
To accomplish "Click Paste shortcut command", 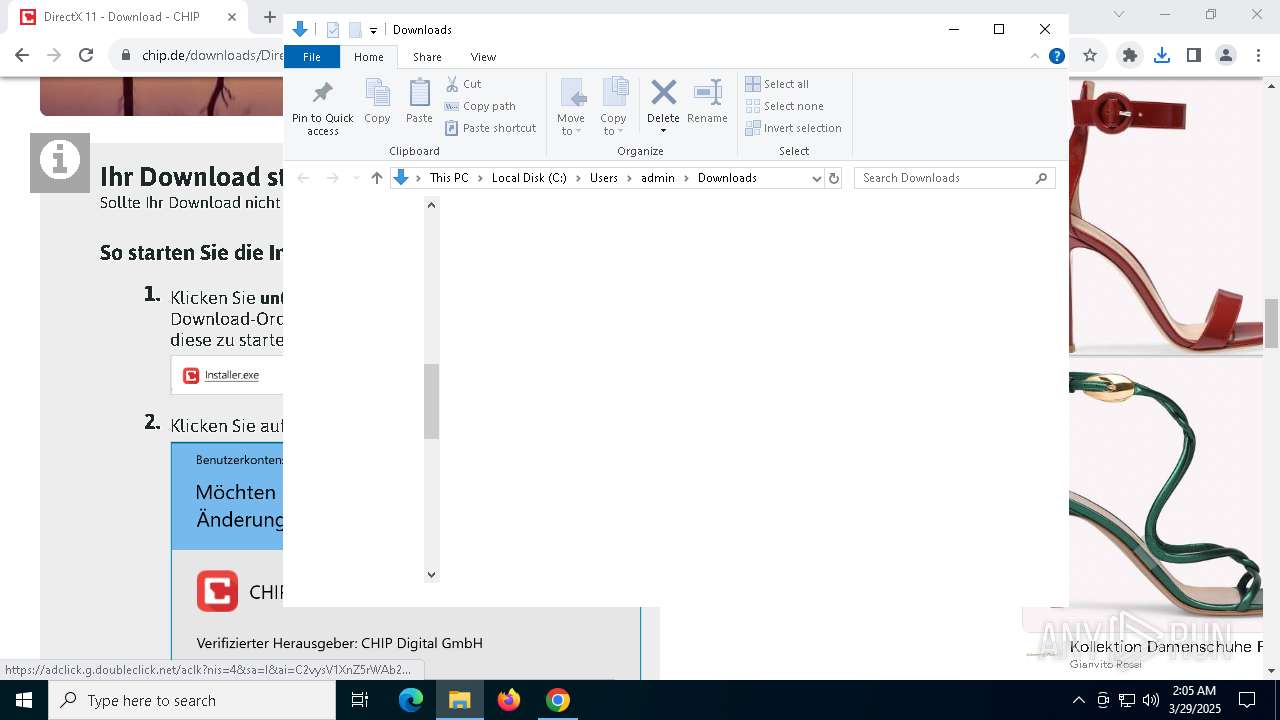I will pos(490,128).
